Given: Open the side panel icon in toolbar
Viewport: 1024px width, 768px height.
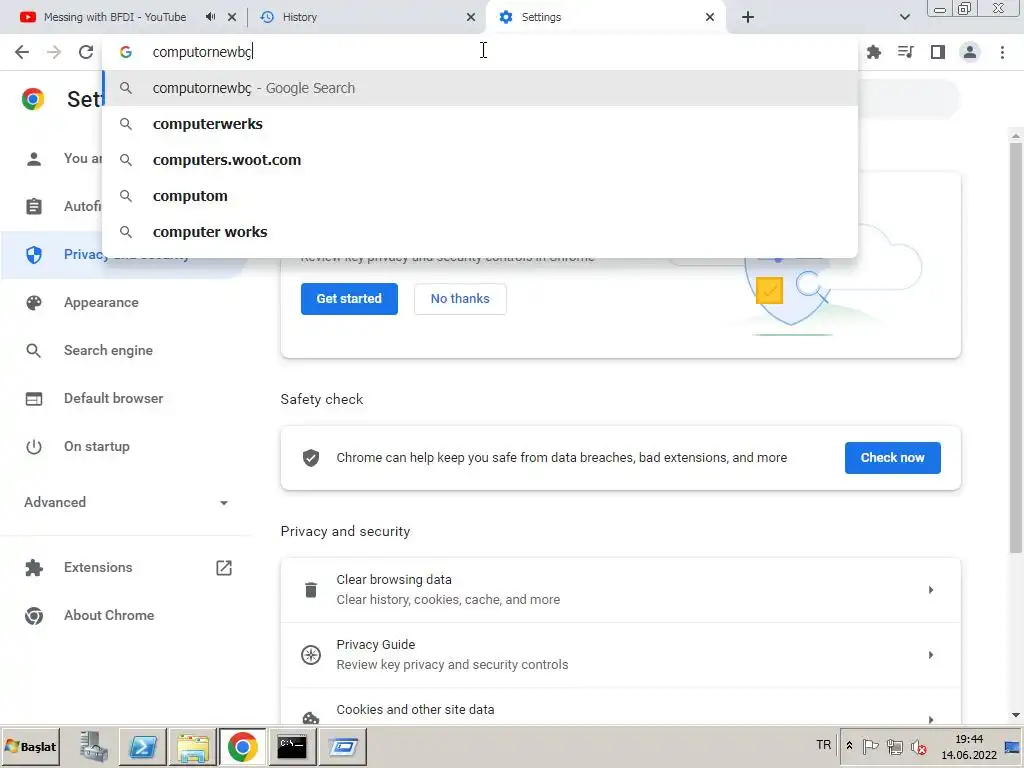Looking at the screenshot, I should coord(938,52).
